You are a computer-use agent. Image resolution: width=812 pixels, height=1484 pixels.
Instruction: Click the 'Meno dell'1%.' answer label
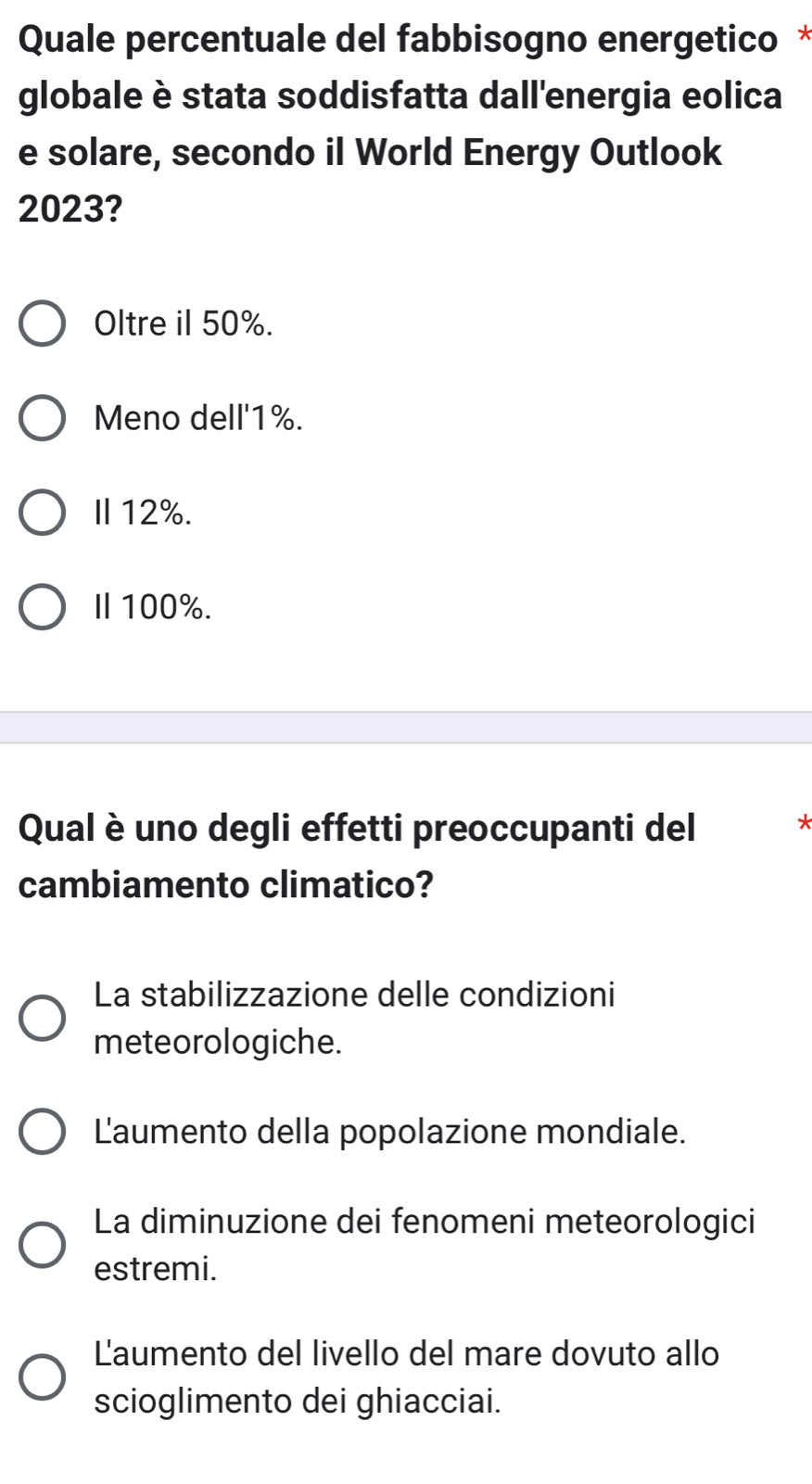(198, 419)
